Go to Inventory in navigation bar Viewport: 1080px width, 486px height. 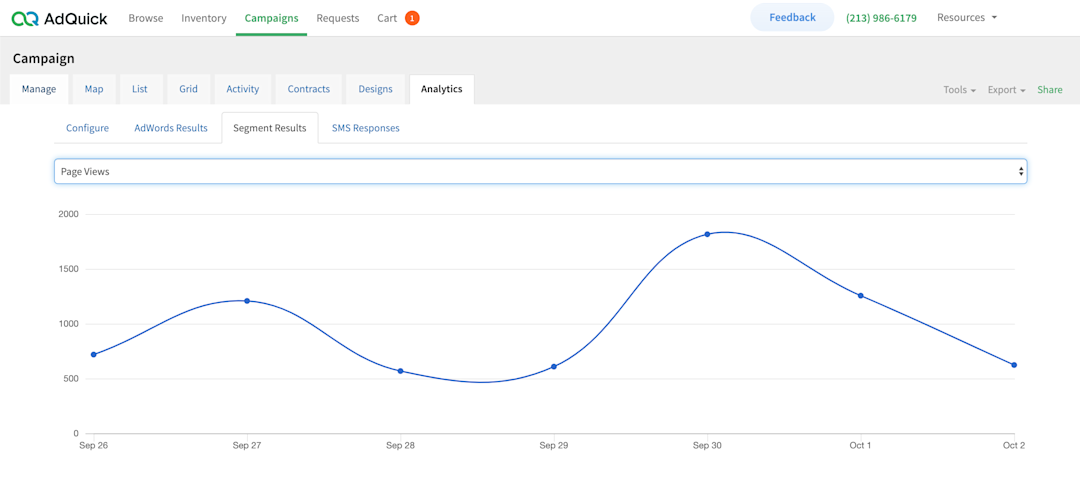click(204, 18)
